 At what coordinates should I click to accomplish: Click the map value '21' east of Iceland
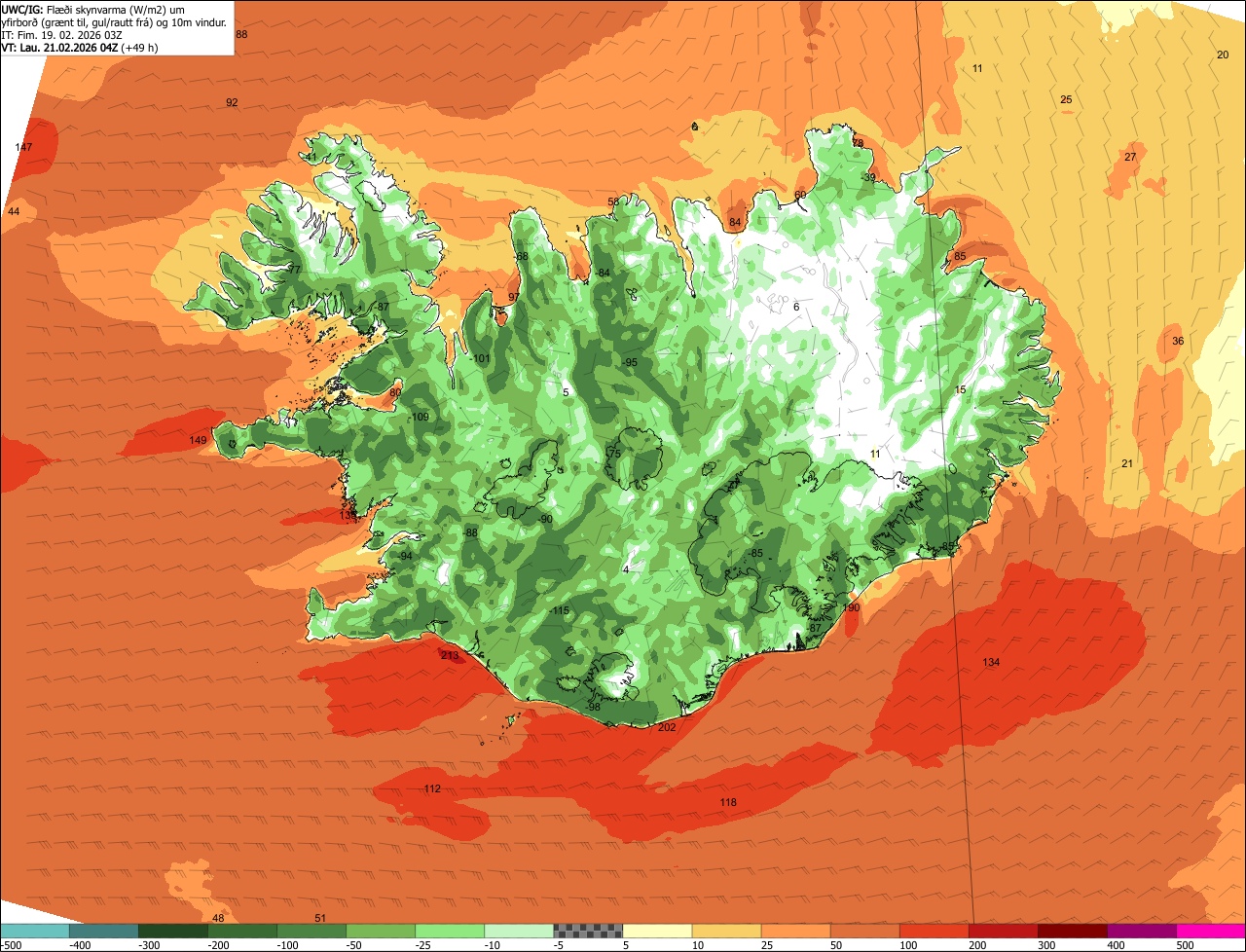pos(1127,463)
